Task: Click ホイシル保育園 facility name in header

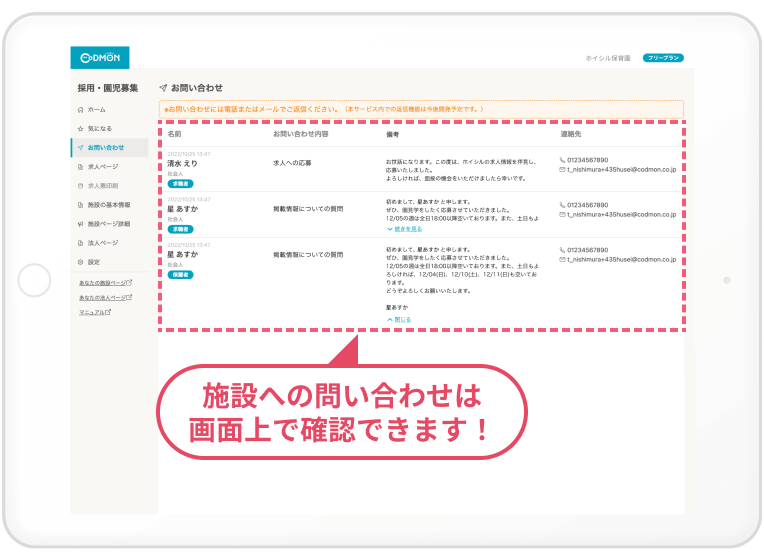Action: point(608,58)
